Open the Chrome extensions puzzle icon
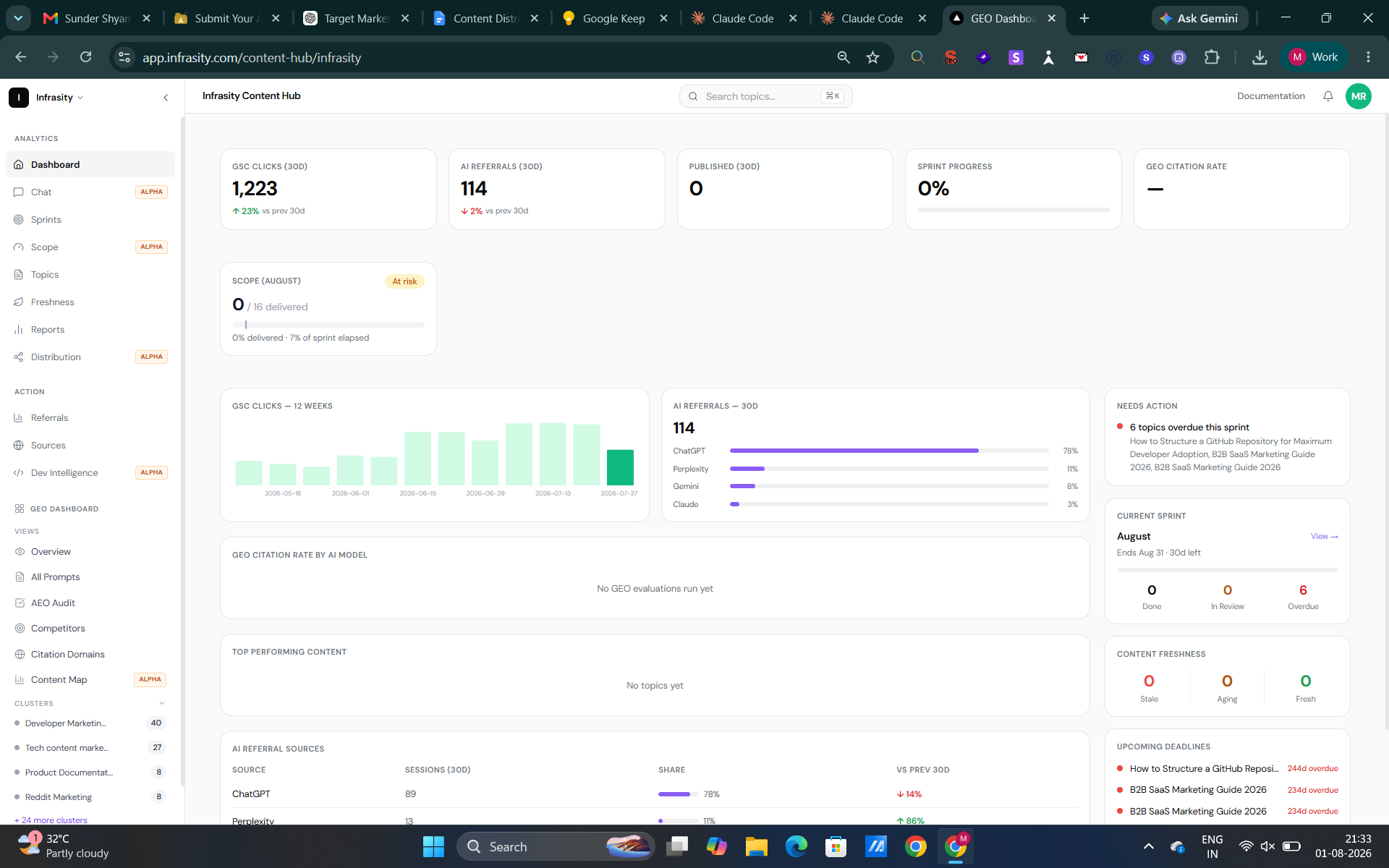 pyautogui.click(x=1212, y=57)
